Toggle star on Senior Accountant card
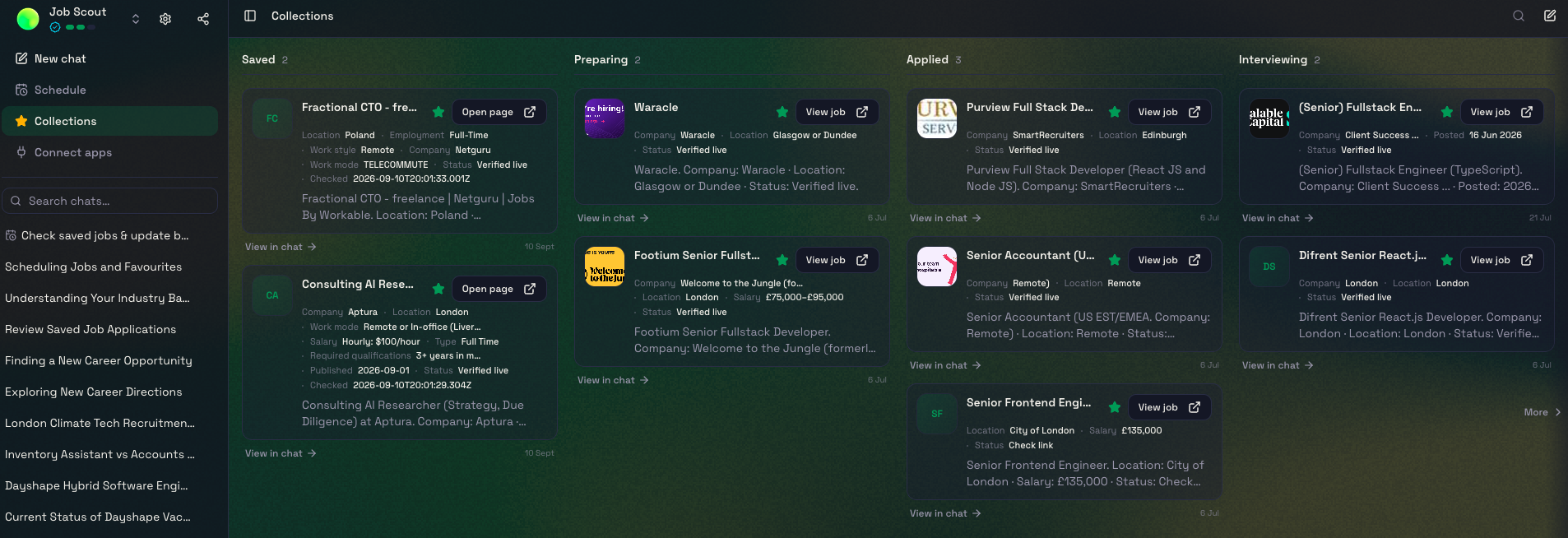 point(1115,260)
